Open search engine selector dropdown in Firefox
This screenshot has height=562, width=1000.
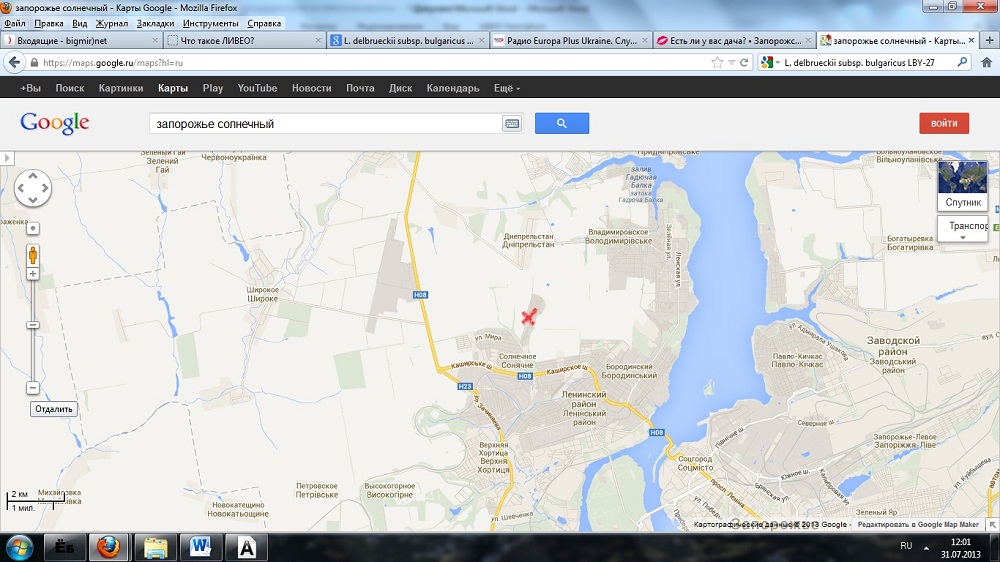click(770, 63)
